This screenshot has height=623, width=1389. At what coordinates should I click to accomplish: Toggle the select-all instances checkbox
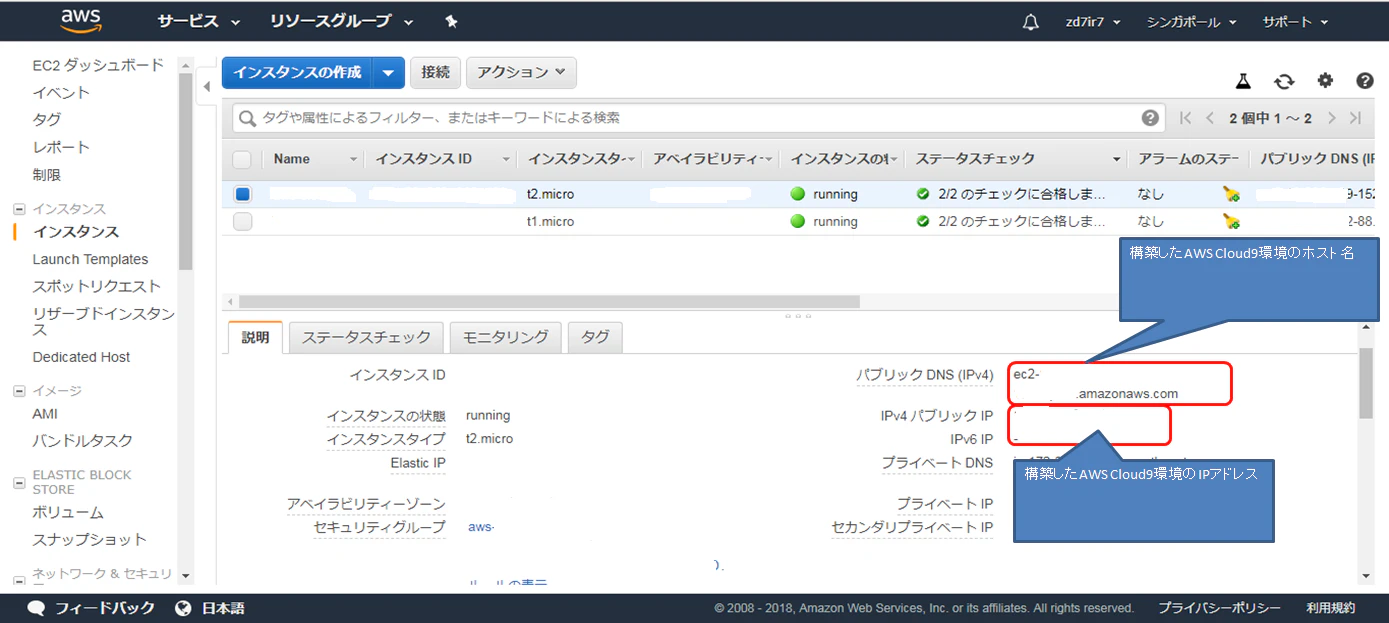(x=242, y=159)
